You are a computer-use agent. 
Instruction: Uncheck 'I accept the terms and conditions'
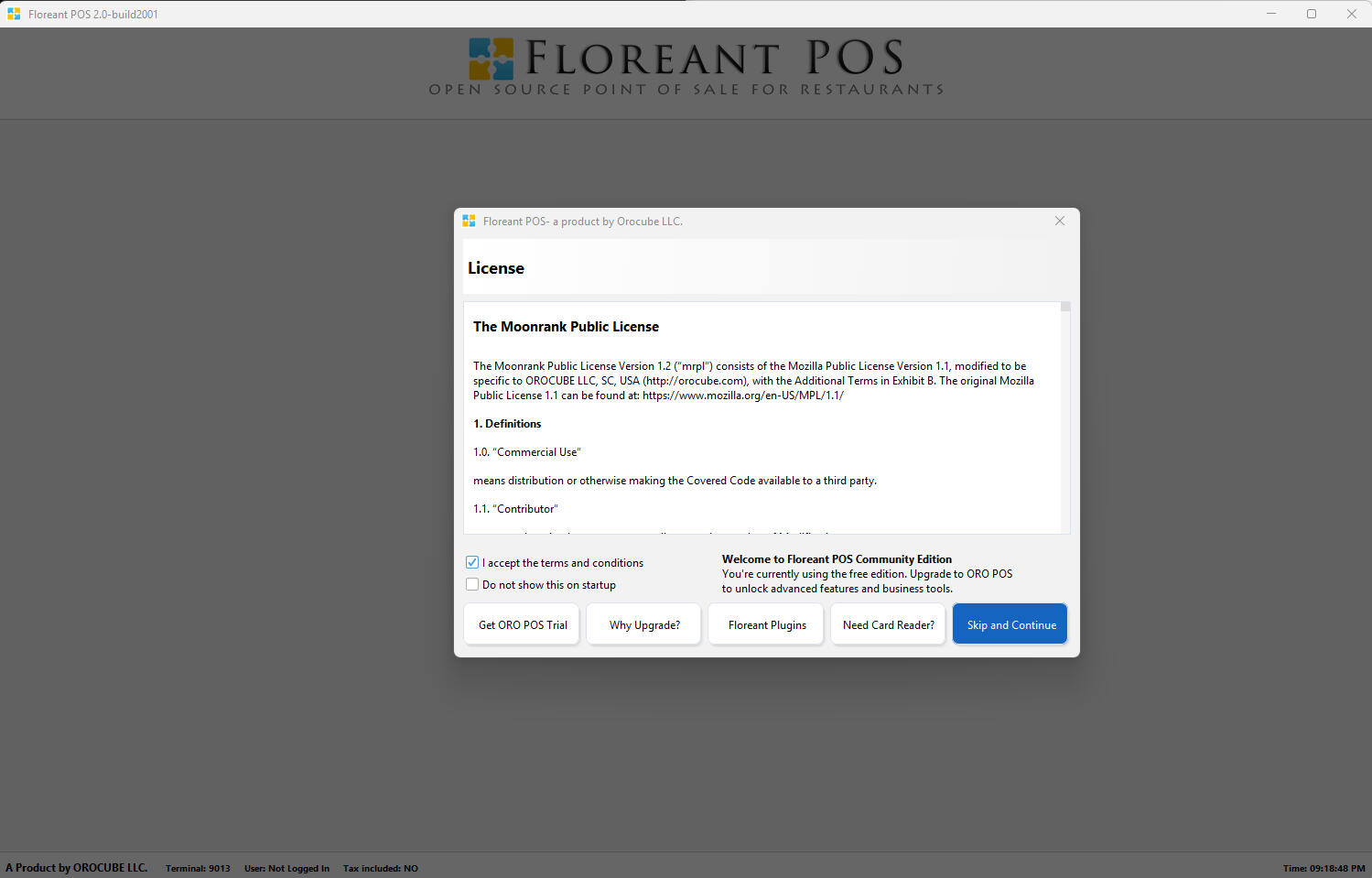(x=472, y=562)
